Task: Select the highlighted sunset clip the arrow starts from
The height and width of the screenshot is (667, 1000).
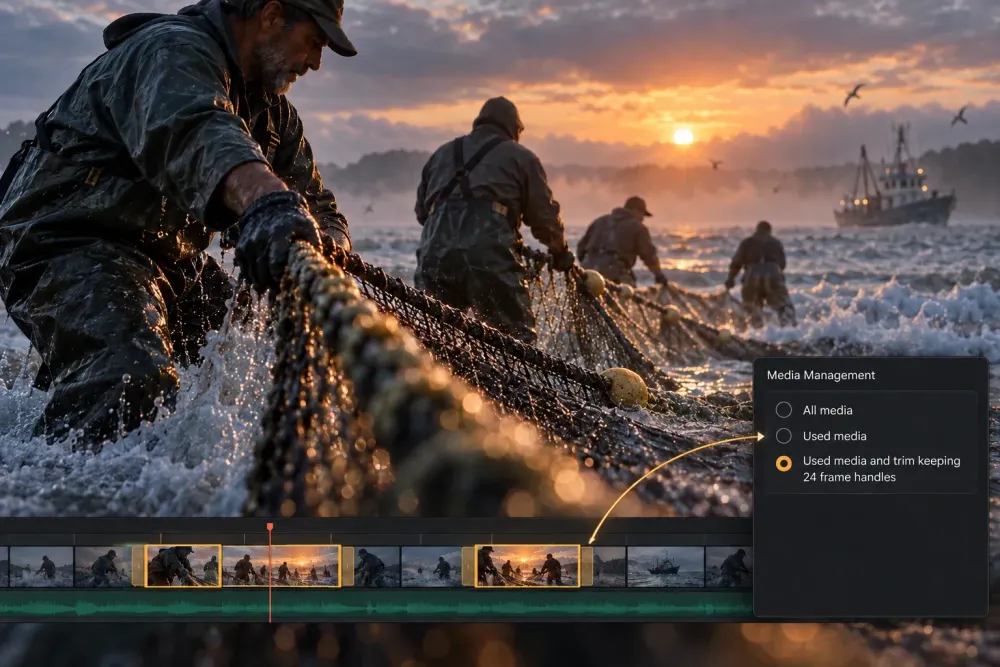Action: click(x=527, y=566)
